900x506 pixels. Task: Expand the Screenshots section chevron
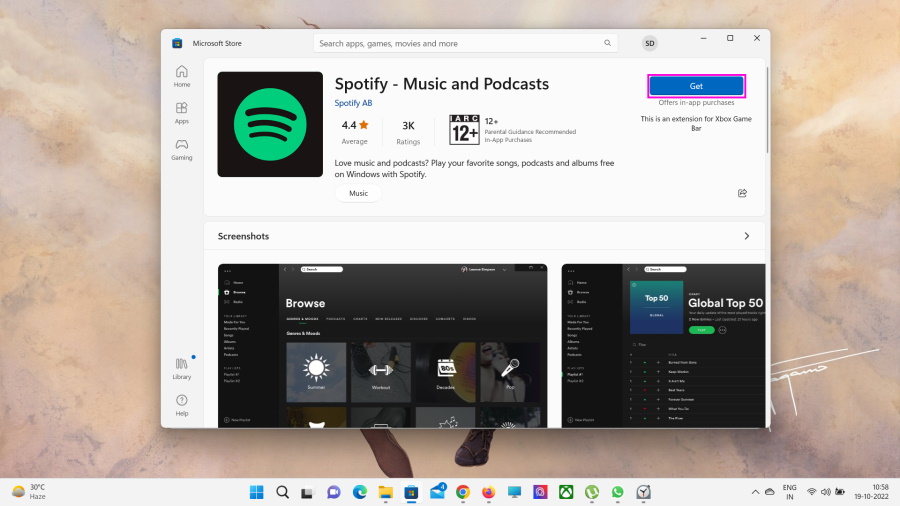tap(747, 236)
